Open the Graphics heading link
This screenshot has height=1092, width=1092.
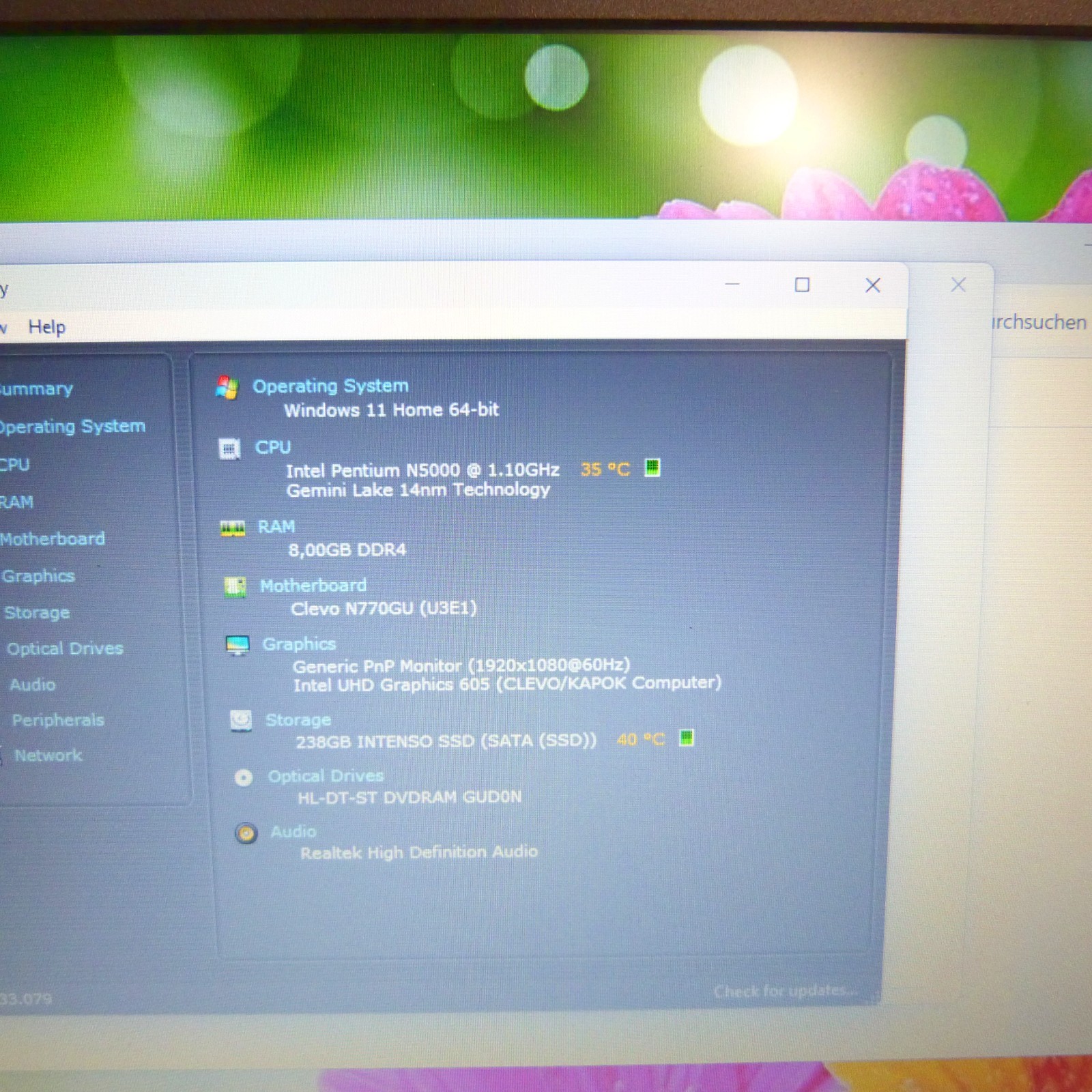coord(299,644)
